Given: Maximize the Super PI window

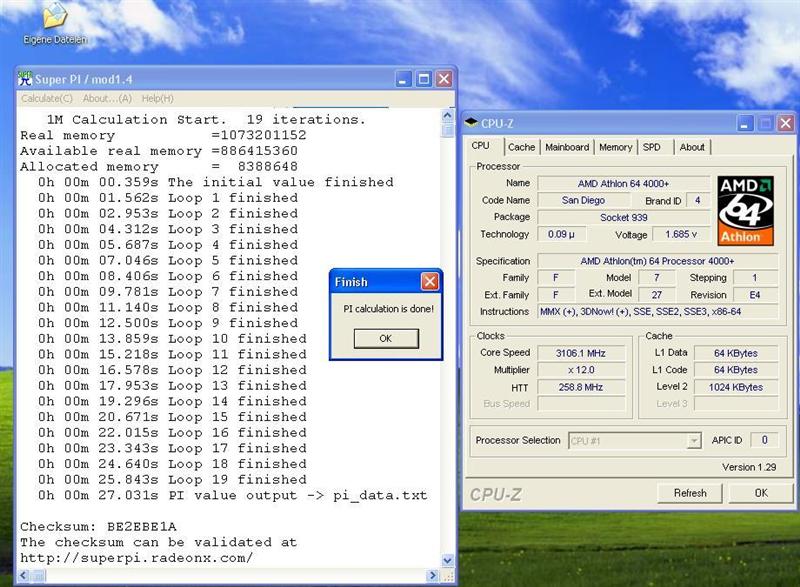Looking at the screenshot, I should (x=423, y=79).
